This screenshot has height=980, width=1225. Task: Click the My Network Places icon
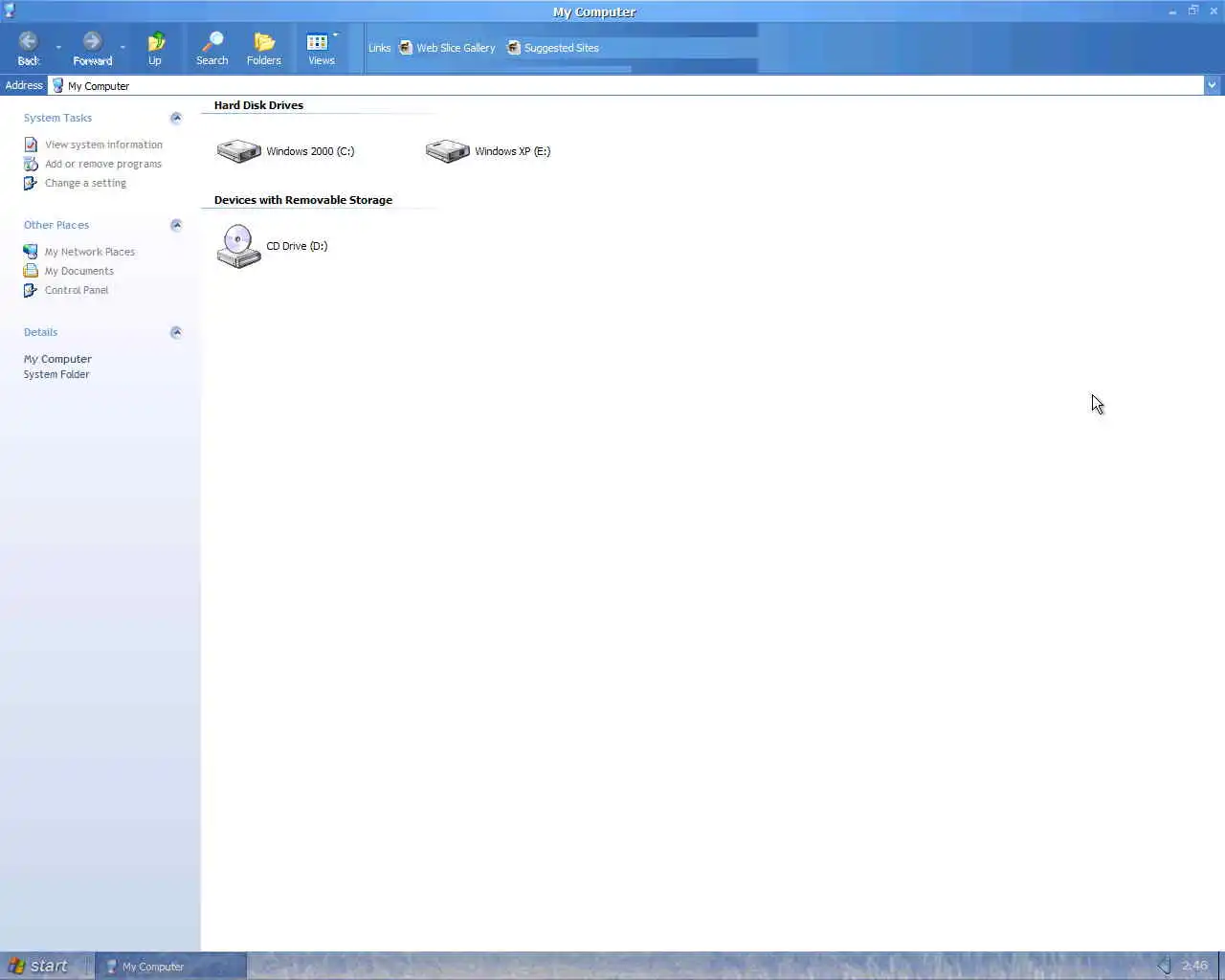31,252
